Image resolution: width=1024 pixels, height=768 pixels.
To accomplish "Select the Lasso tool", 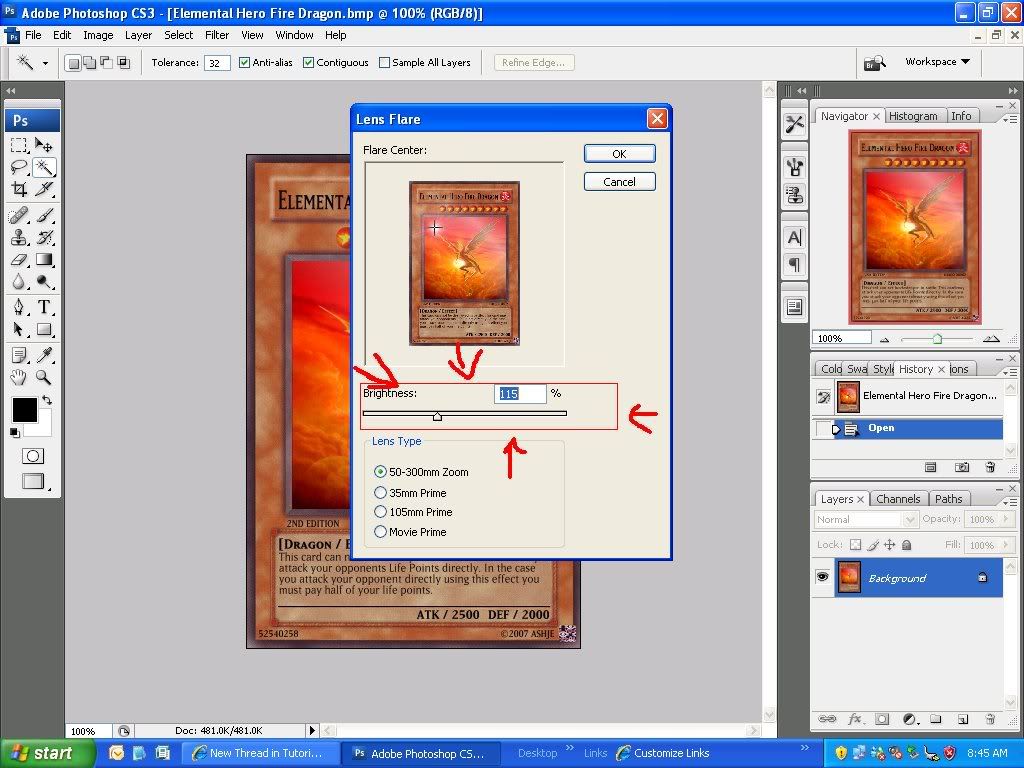I will click(19, 167).
